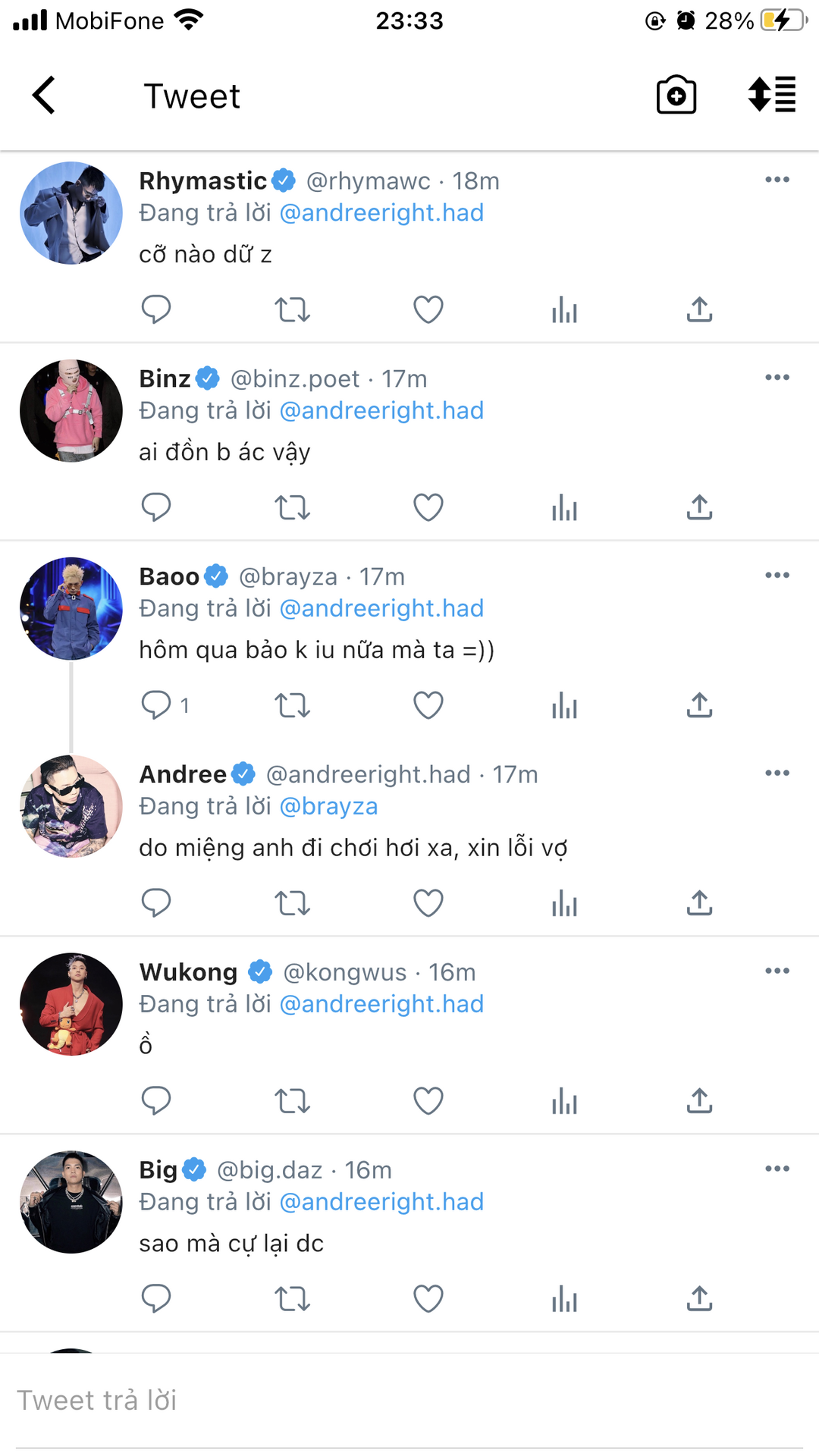Reply to Rhymastic's tweet
Image resolution: width=819 pixels, height=1456 pixels.
pos(156,309)
